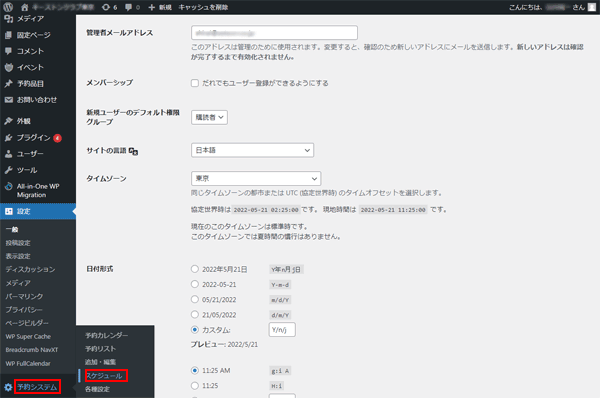Click the こんにちは greeting account link
Viewport: 600px width, 398px height.
[552, 7]
